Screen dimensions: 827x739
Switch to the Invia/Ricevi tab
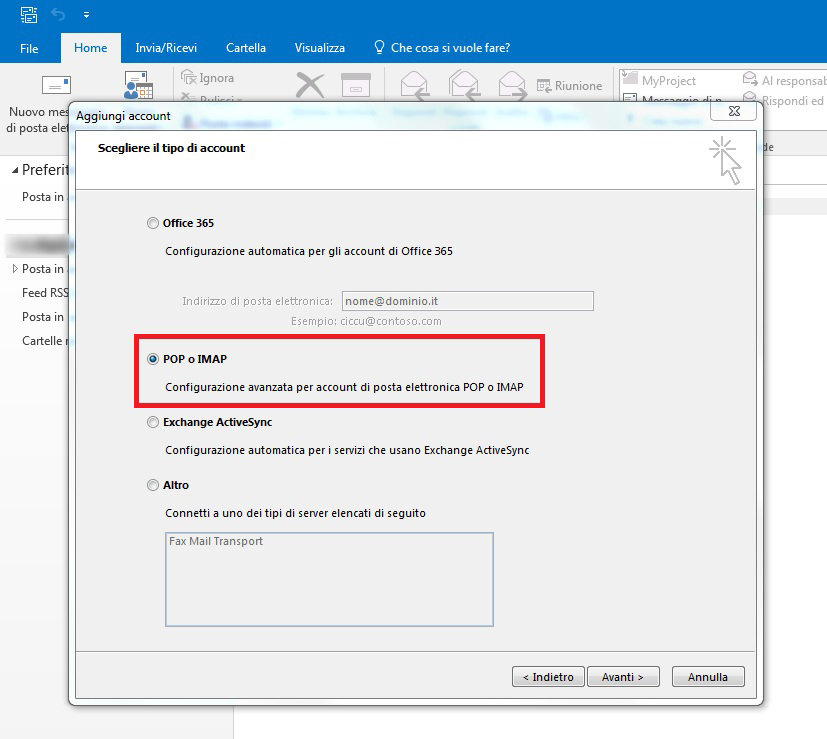(166, 48)
